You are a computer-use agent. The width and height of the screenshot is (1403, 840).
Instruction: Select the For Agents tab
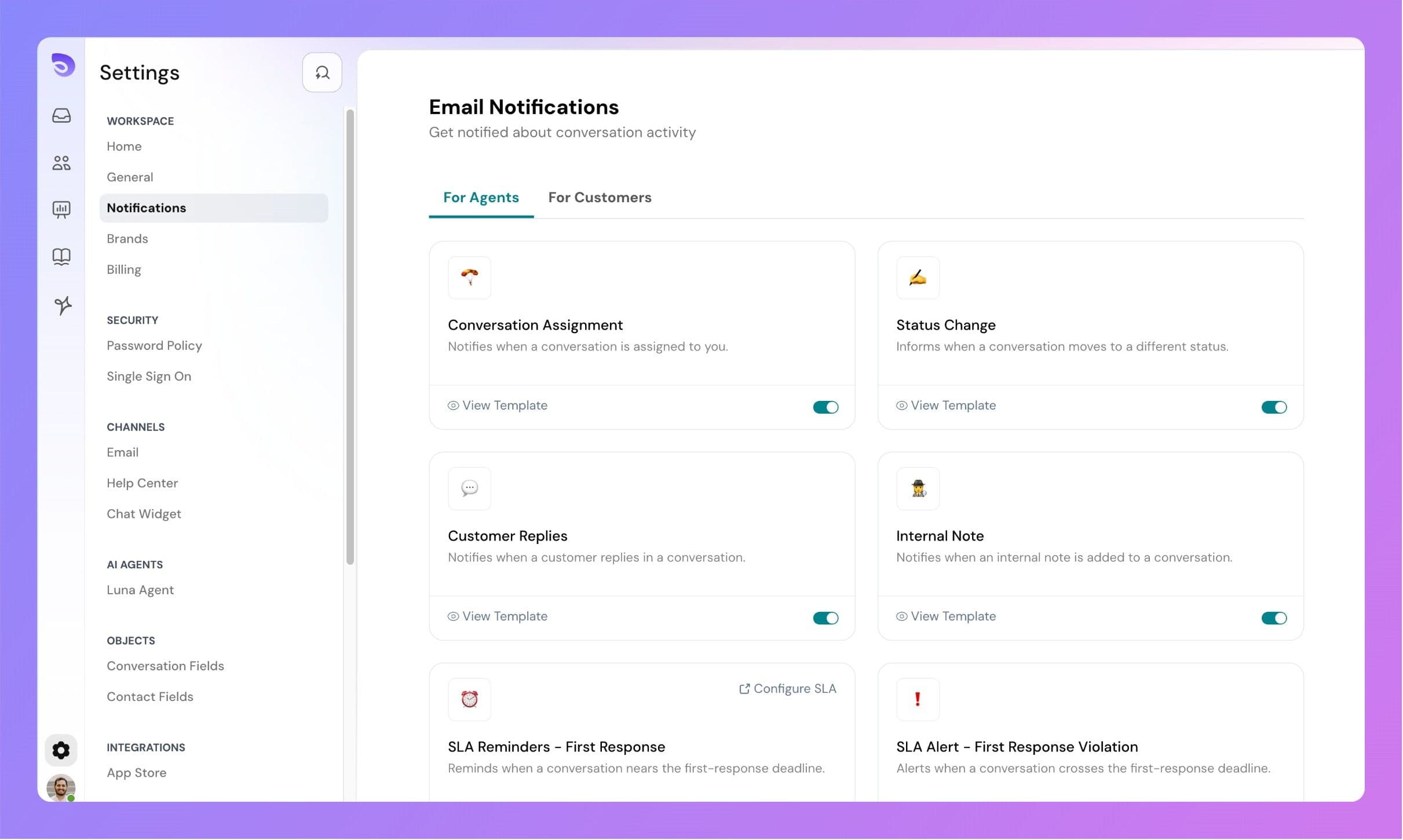[x=480, y=198]
